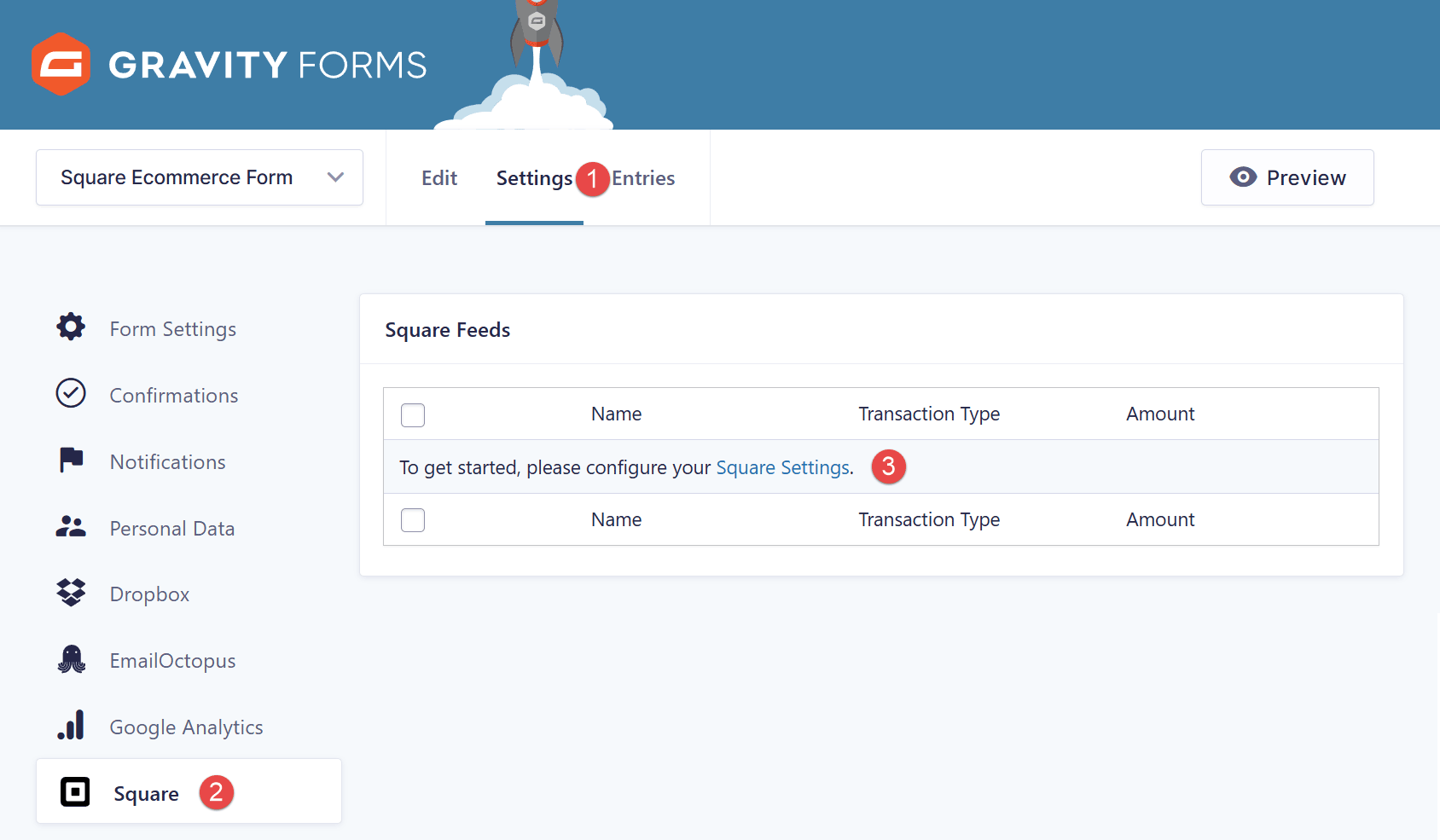Click the top Name column header
Screen dimensions: 1440x840
pyautogui.click(x=616, y=414)
